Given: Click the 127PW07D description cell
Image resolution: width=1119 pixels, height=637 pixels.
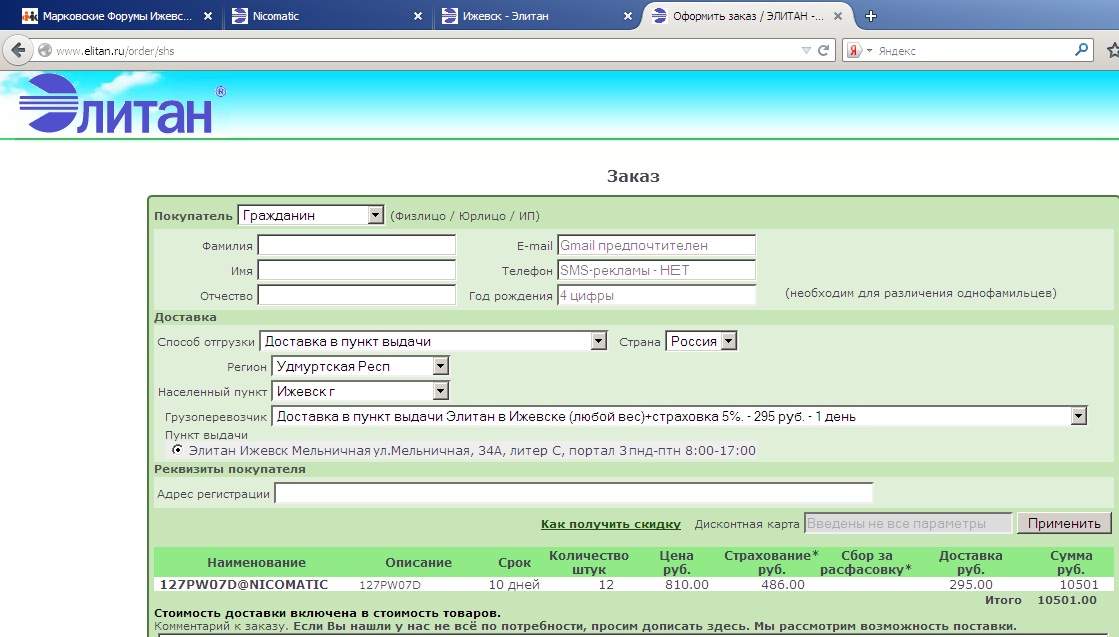Looking at the screenshot, I should [390, 585].
